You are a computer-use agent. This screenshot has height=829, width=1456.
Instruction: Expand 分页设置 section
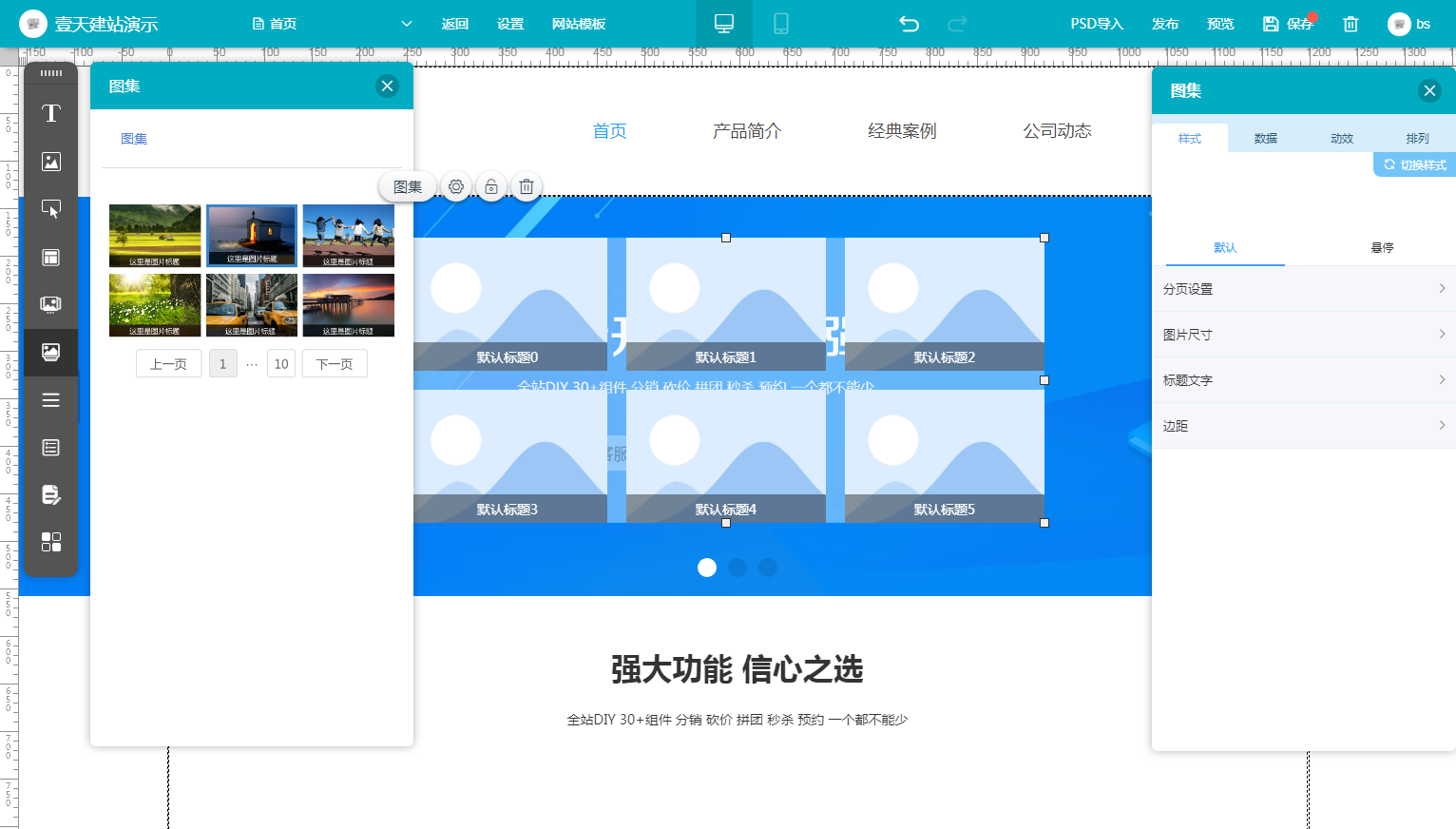pyautogui.click(x=1304, y=289)
